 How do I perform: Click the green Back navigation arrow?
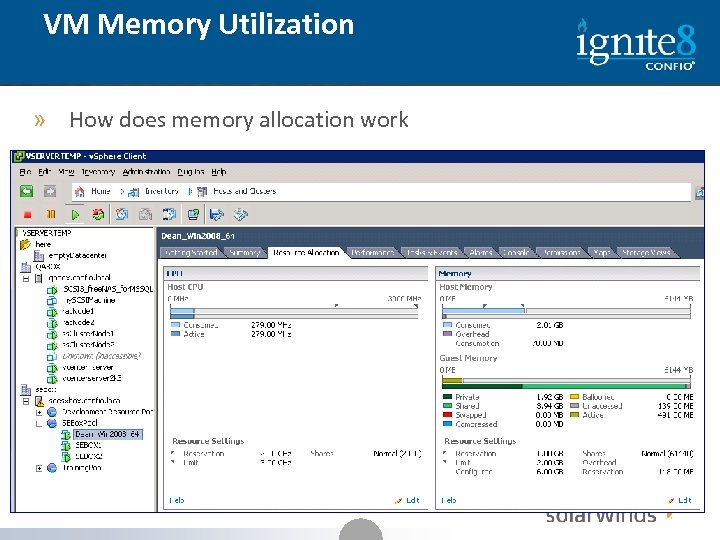tap(27, 191)
